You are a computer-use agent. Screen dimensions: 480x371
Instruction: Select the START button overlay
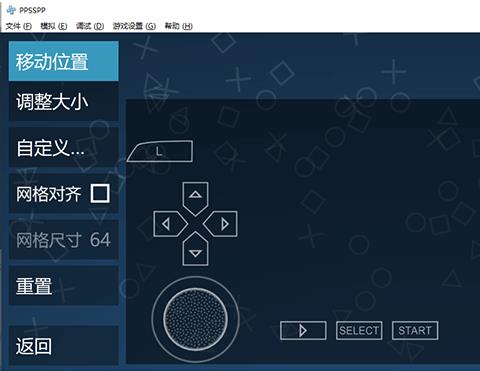(415, 331)
